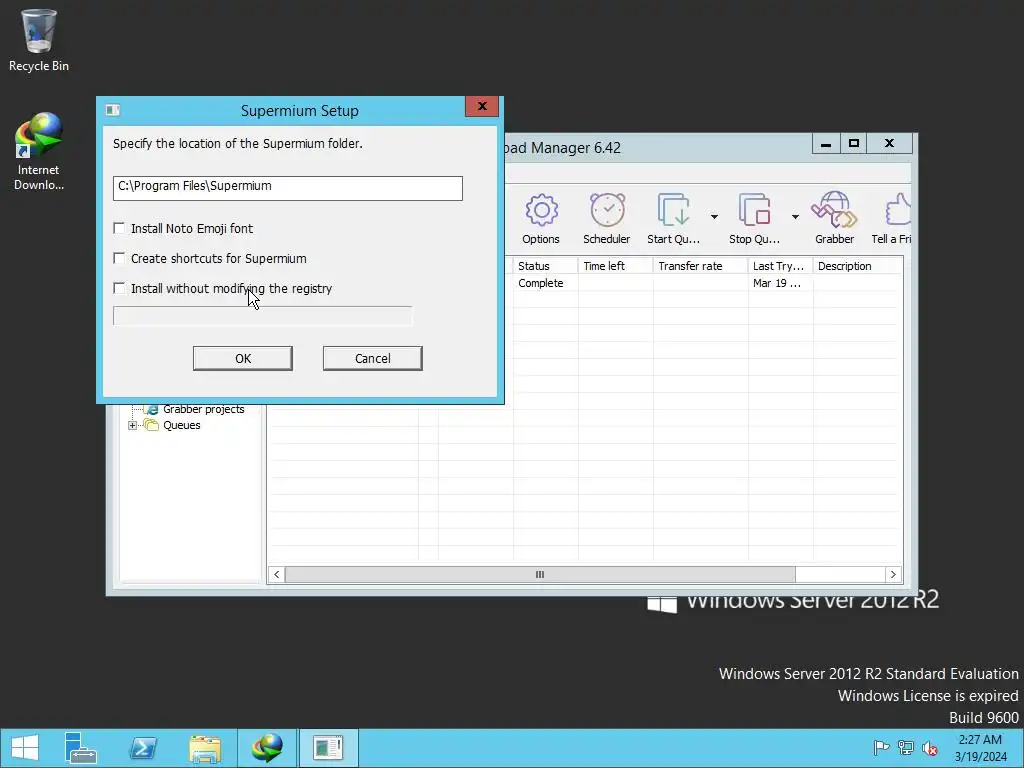Viewport: 1024px width, 768px height.
Task: Switch to Internet Download Manager taskbar button
Action: click(x=267, y=748)
